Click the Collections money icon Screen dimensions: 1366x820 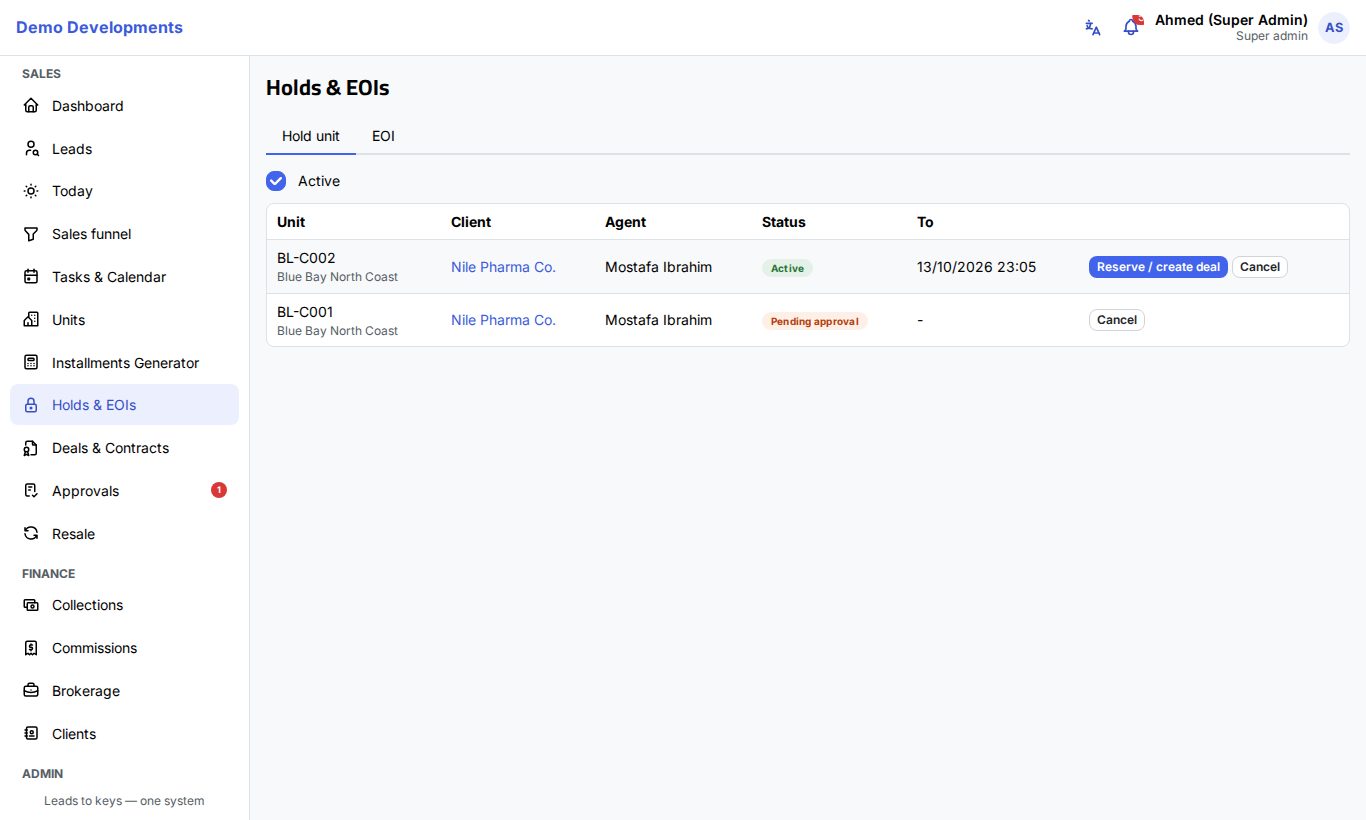click(31, 605)
